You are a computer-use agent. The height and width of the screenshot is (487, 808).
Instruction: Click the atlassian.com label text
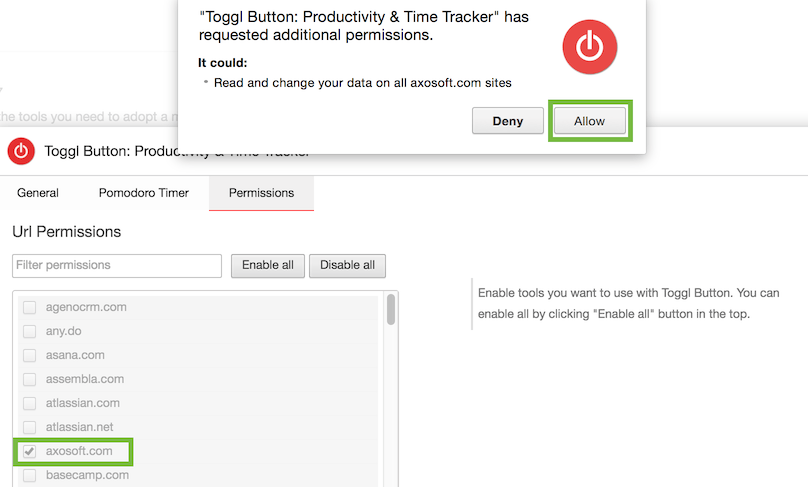pyautogui.click(x=83, y=403)
